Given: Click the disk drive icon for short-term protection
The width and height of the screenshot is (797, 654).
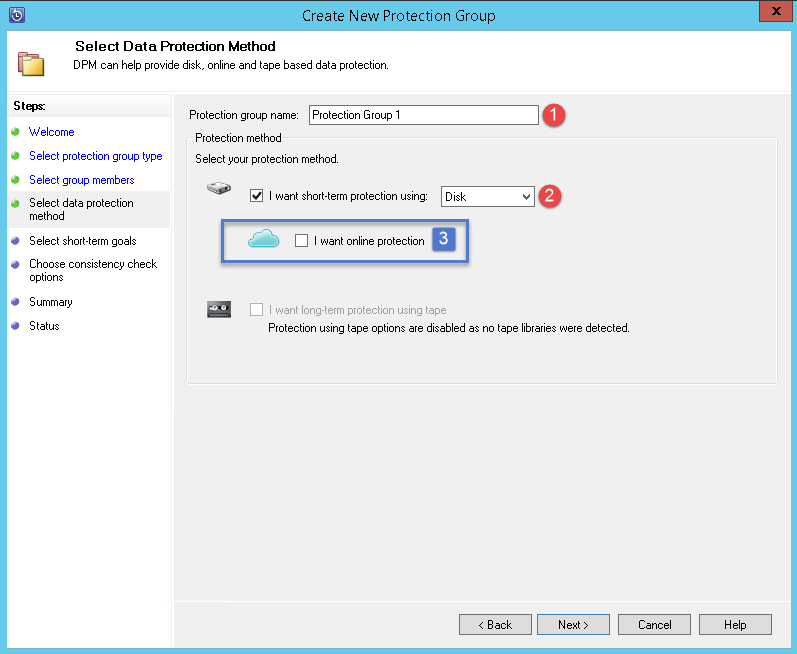Looking at the screenshot, I should (219, 188).
